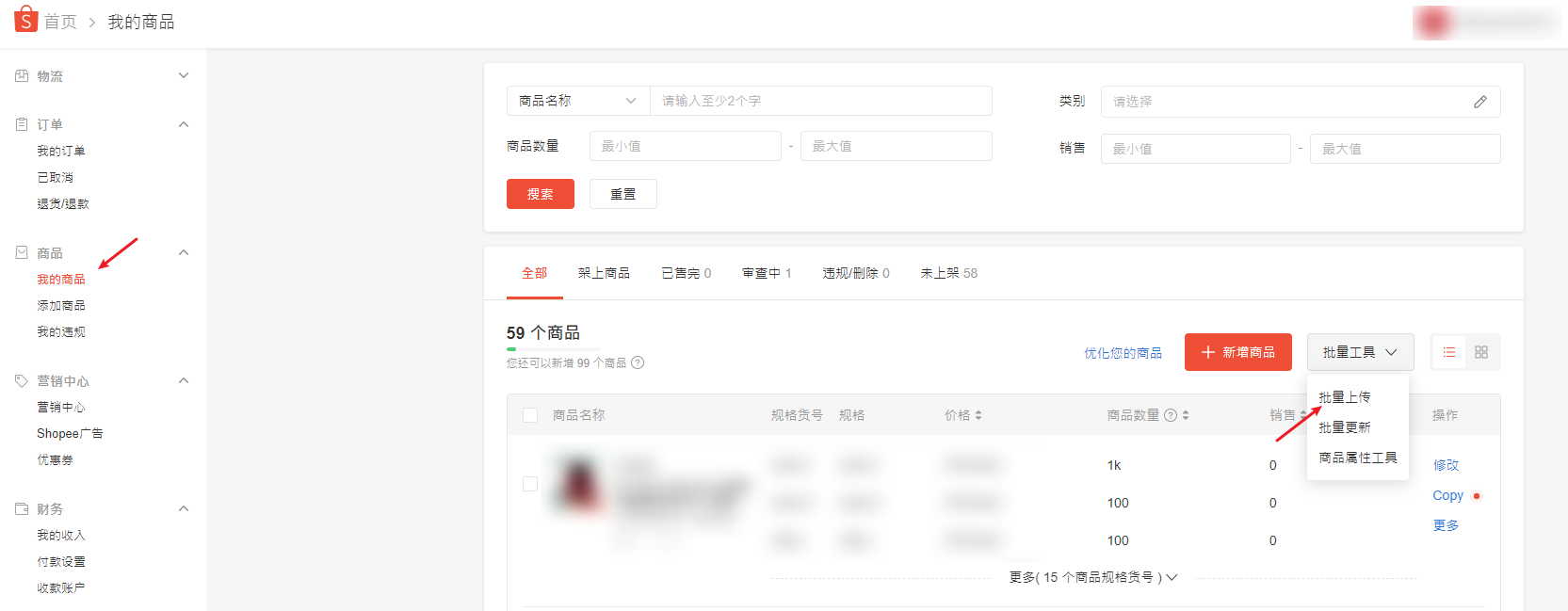Screen dimensions: 1568x611
Task: Choose 商品属性工具 from the menu
Action: point(1358,458)
